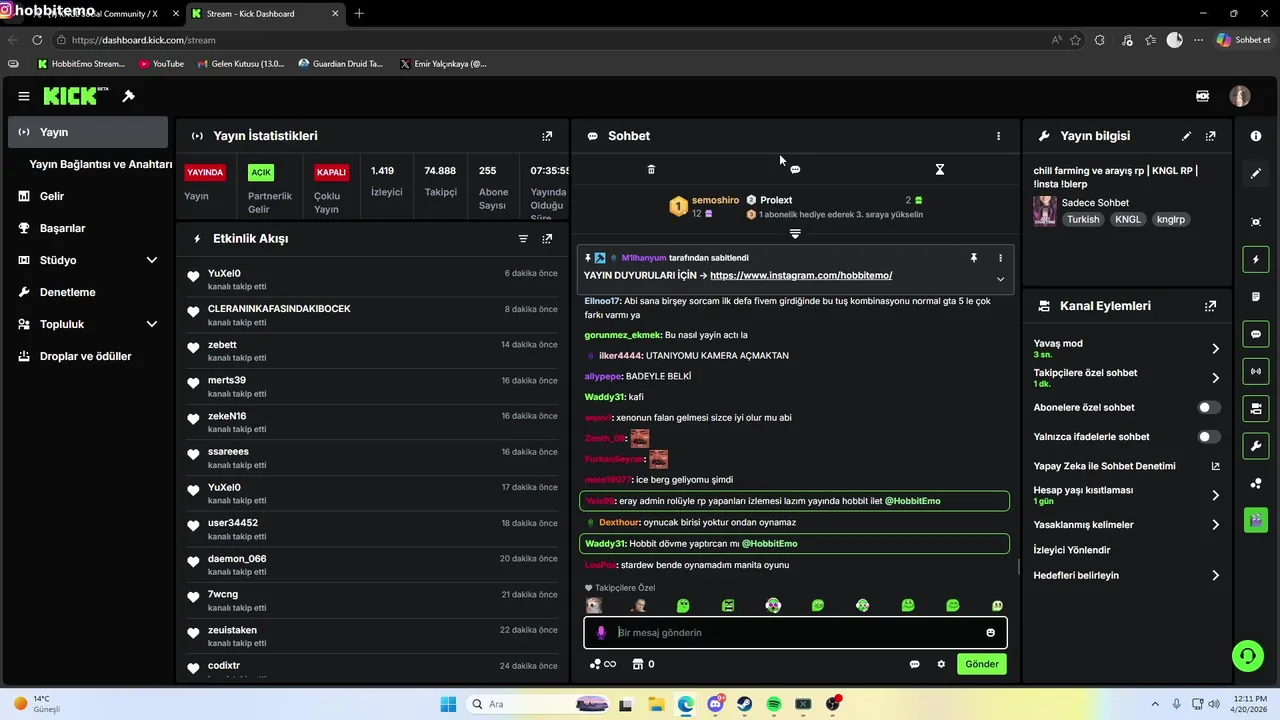Click İzleyici Yönlendir
Image resolution: width=1280 pixels, height=720 pixels.
(x=1072, y=550)
